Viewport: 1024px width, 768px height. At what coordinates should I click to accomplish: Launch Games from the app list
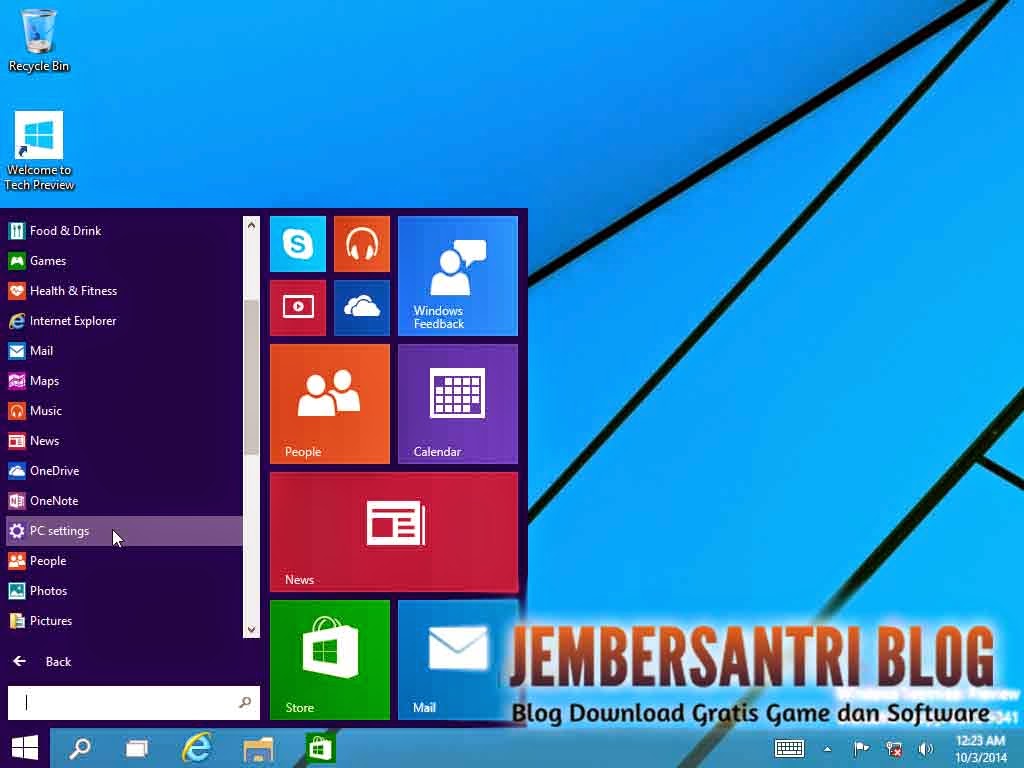pos(124,261)
